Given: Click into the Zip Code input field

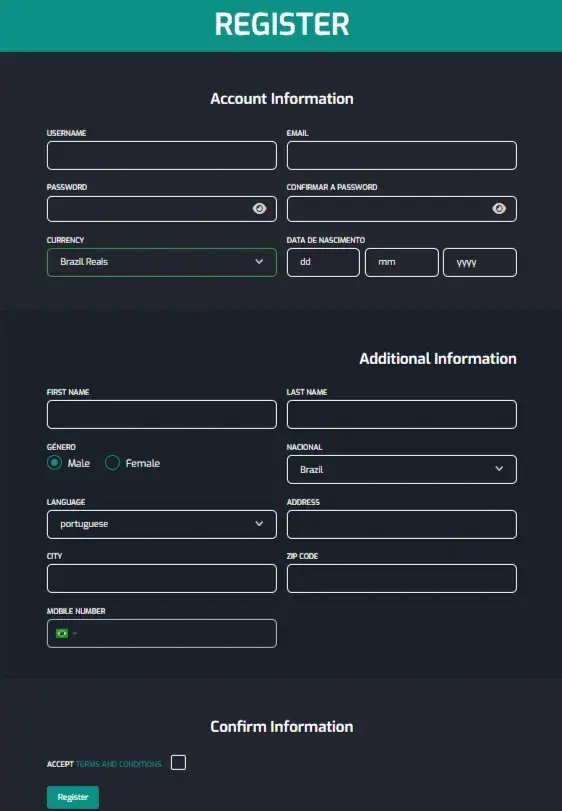Looking at the screenshot, I should tap(402, 578).
